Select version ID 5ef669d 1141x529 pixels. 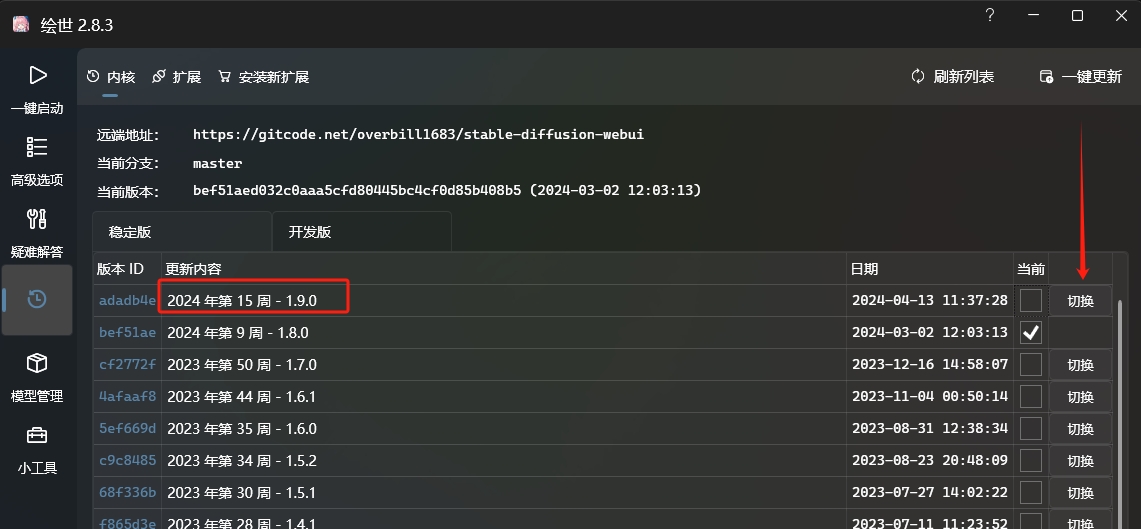[127, 429]
